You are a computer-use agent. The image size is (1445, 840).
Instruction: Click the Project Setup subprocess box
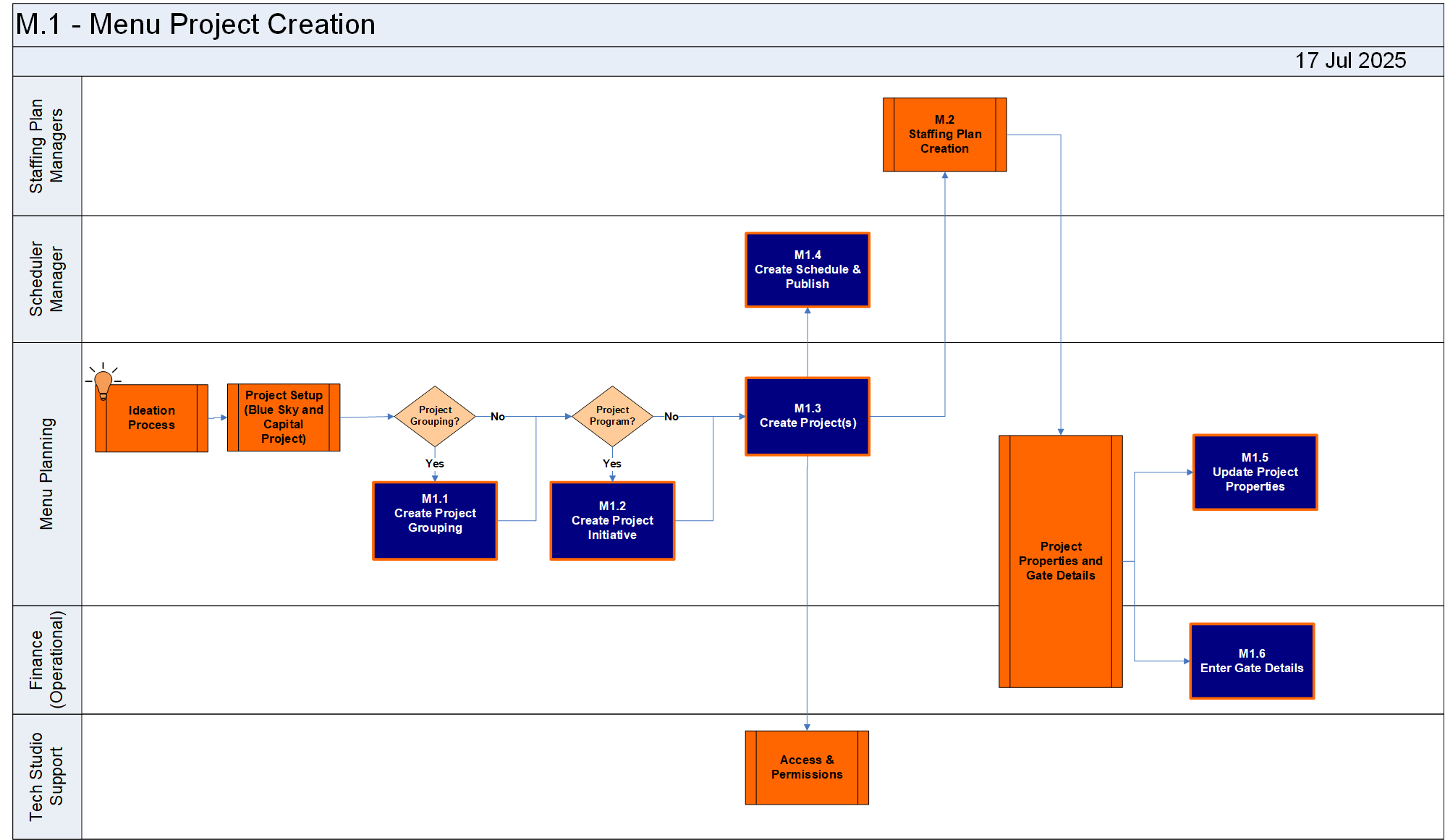284,417
